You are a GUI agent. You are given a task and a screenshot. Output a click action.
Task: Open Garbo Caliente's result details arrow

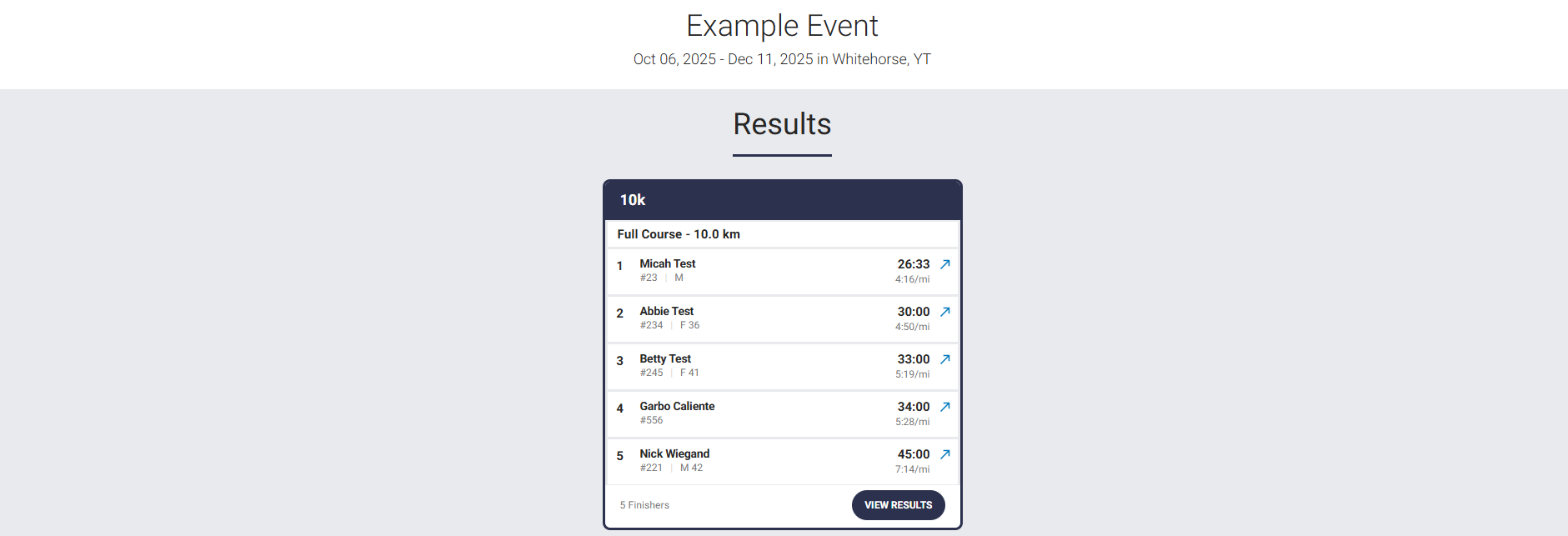coord(944,407)
